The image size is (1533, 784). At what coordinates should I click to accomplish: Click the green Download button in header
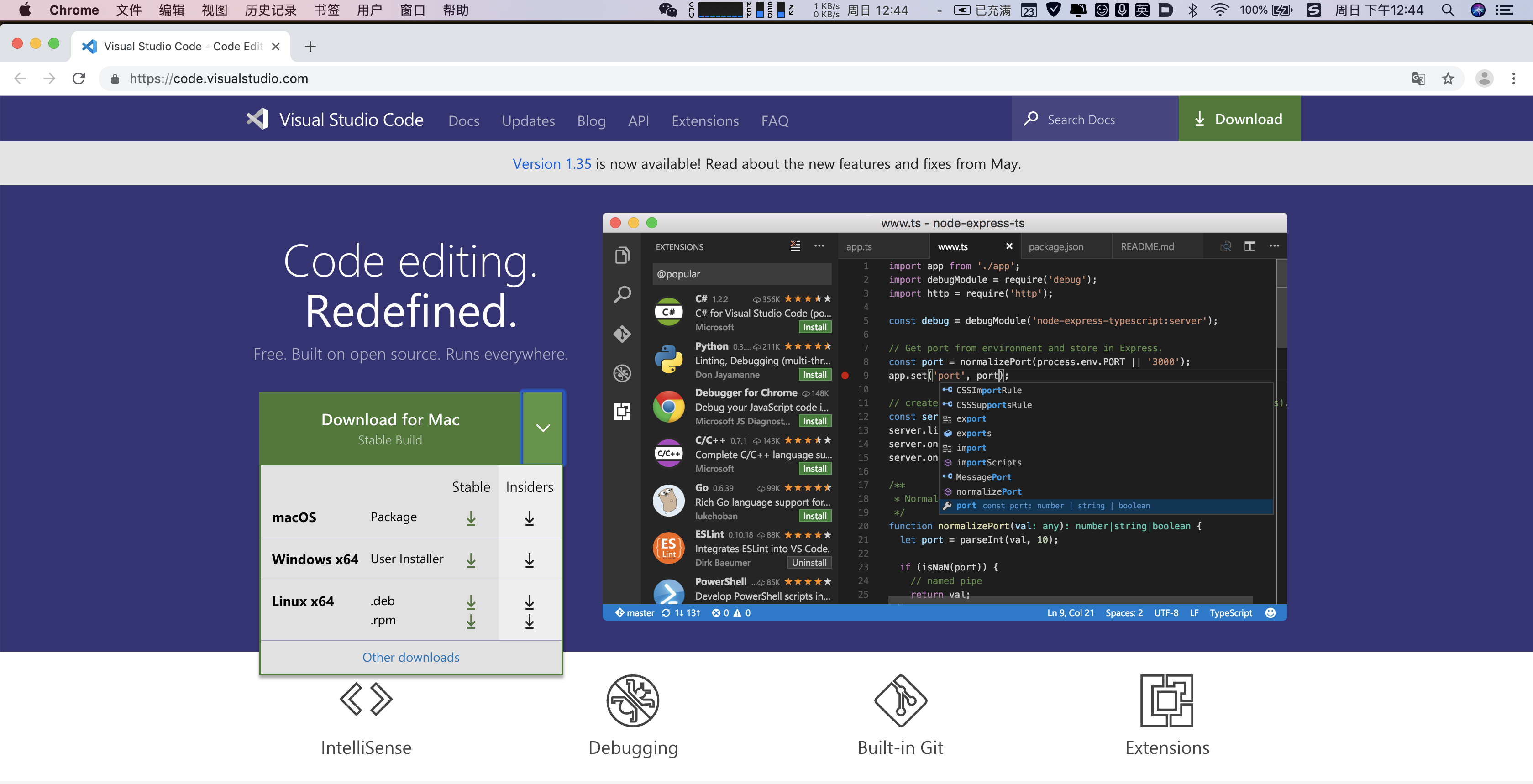[1239, 119]
